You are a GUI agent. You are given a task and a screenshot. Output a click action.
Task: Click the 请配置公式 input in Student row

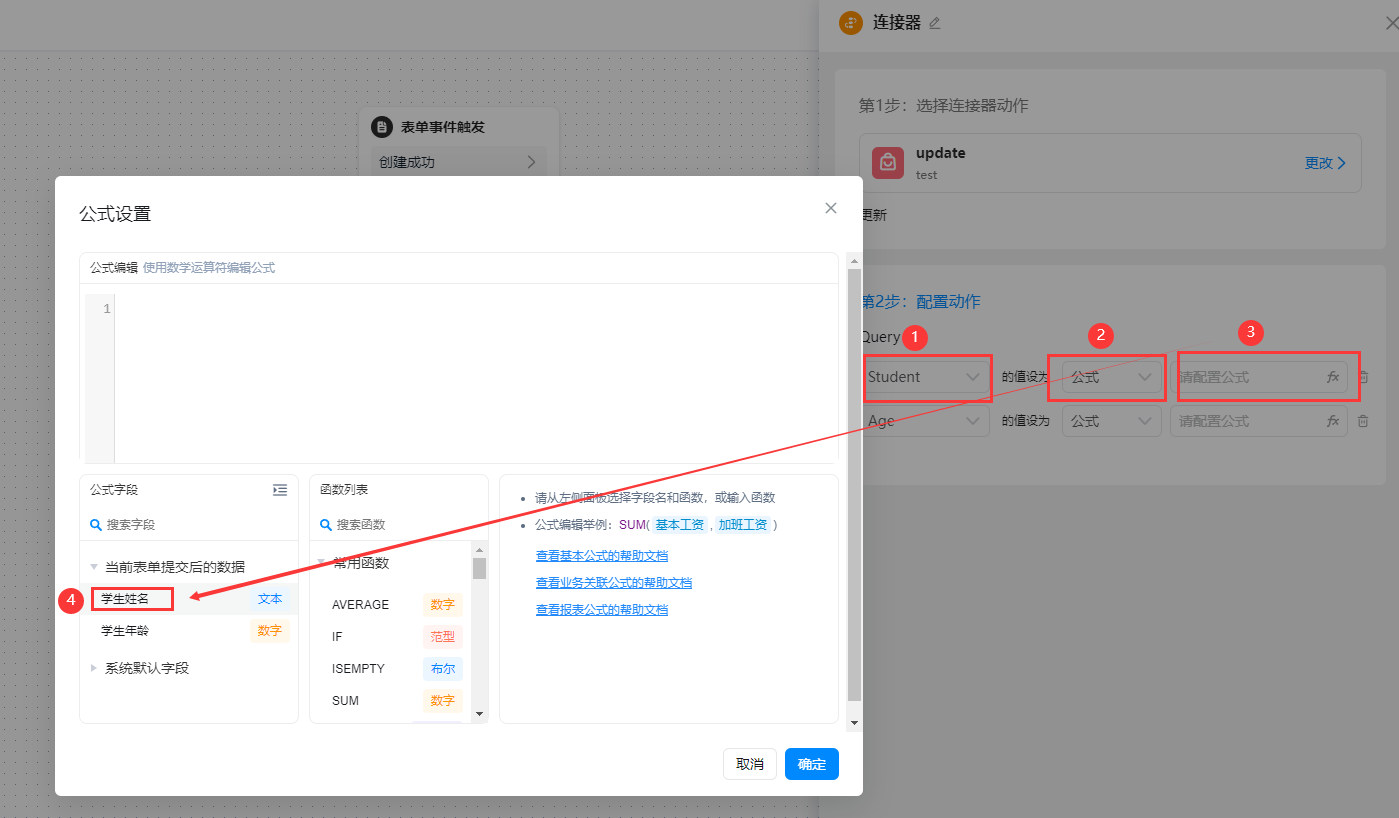pos(1259,377)
